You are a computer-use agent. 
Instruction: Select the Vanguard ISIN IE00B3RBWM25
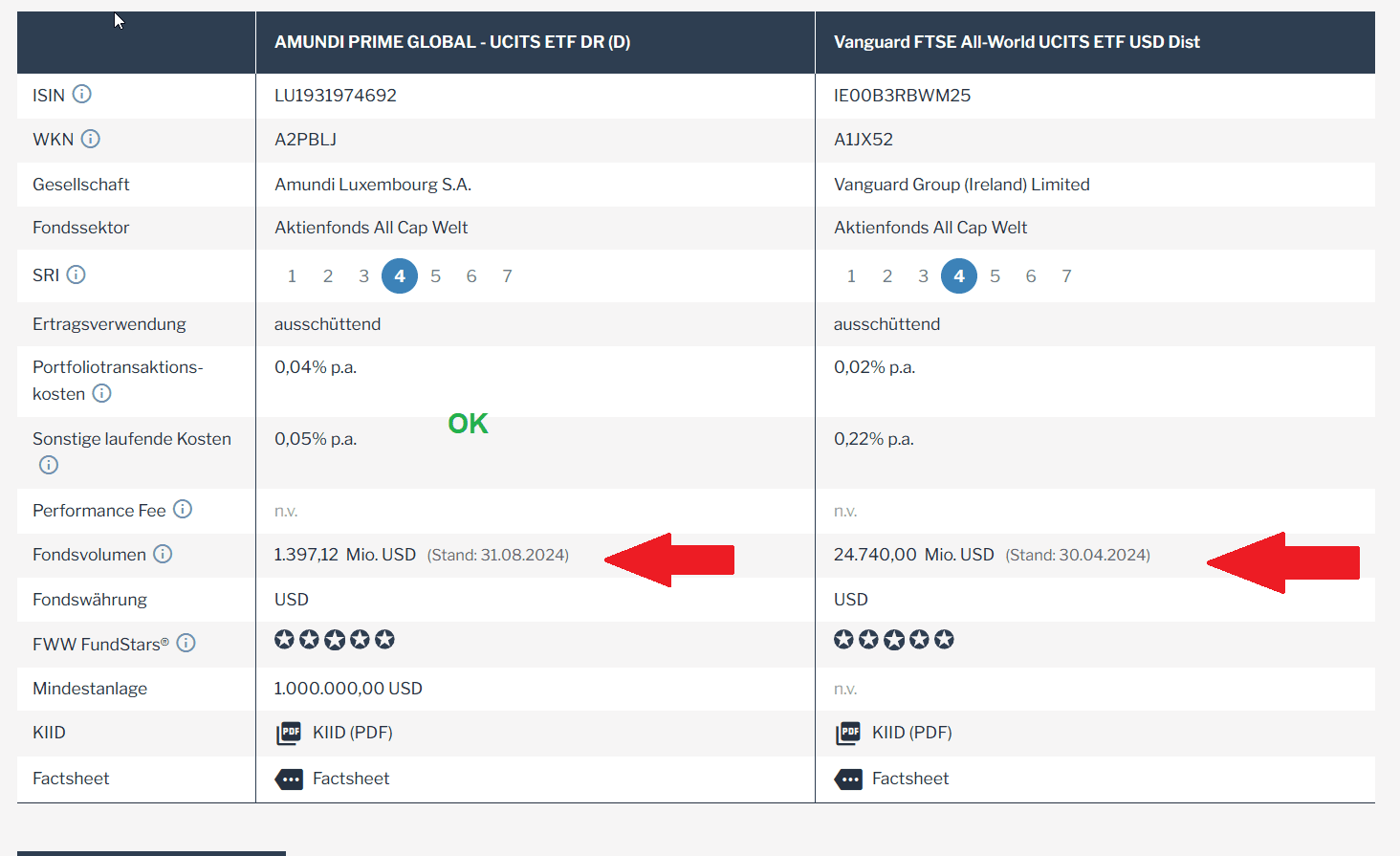[902, 96]
